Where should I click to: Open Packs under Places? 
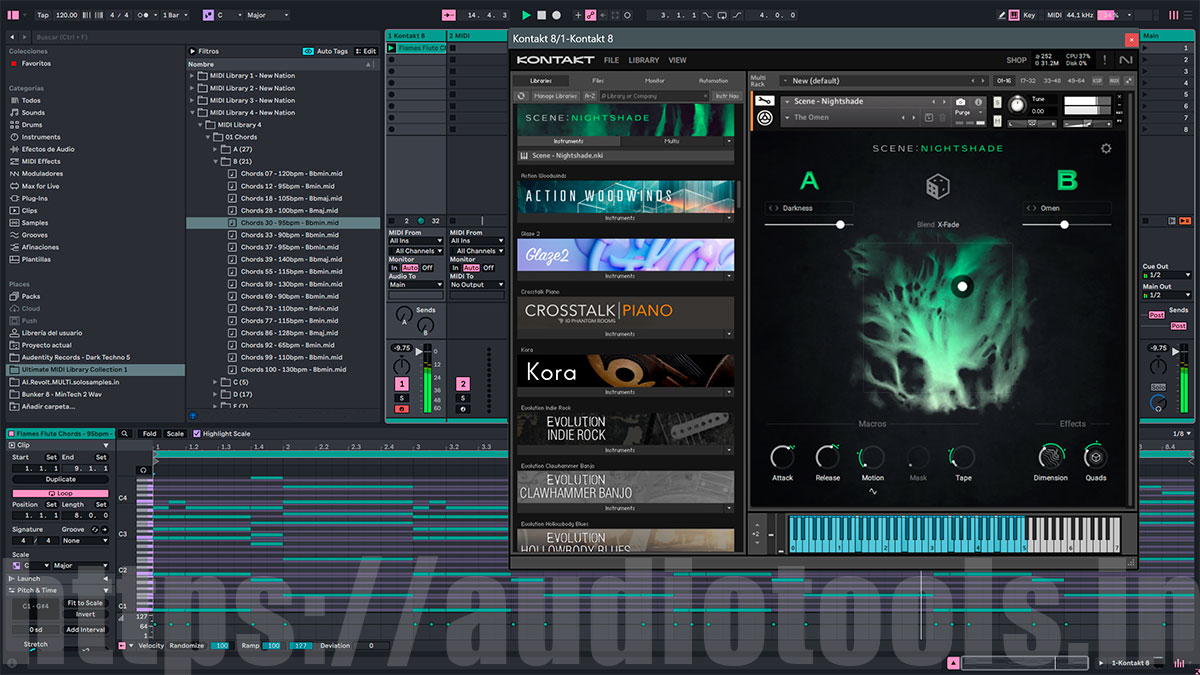(30, 296)
